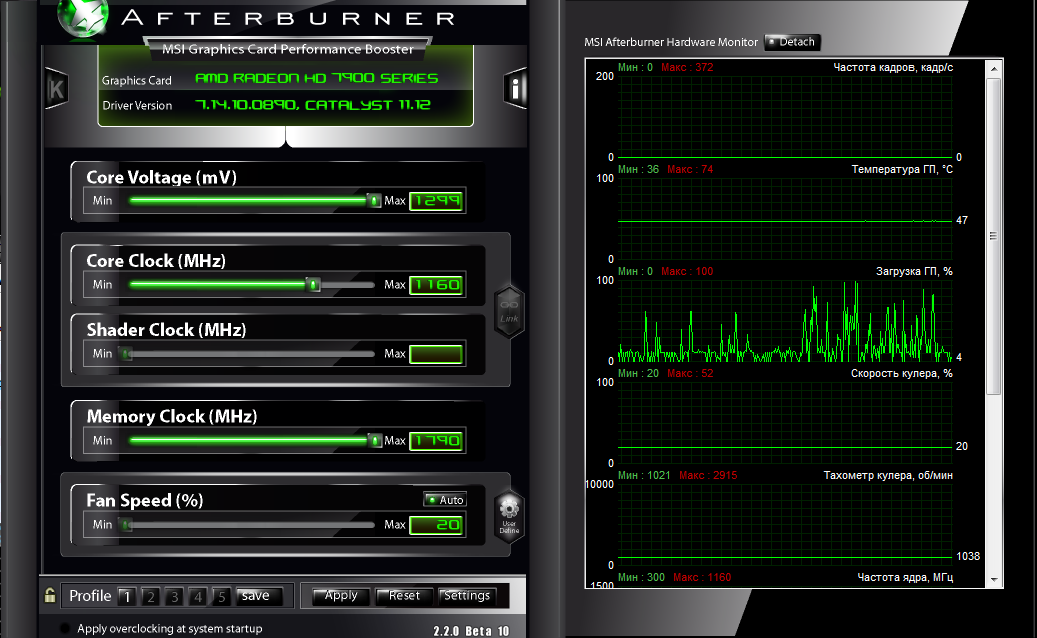Click the empty Shader Clock value field

point(436,354)
